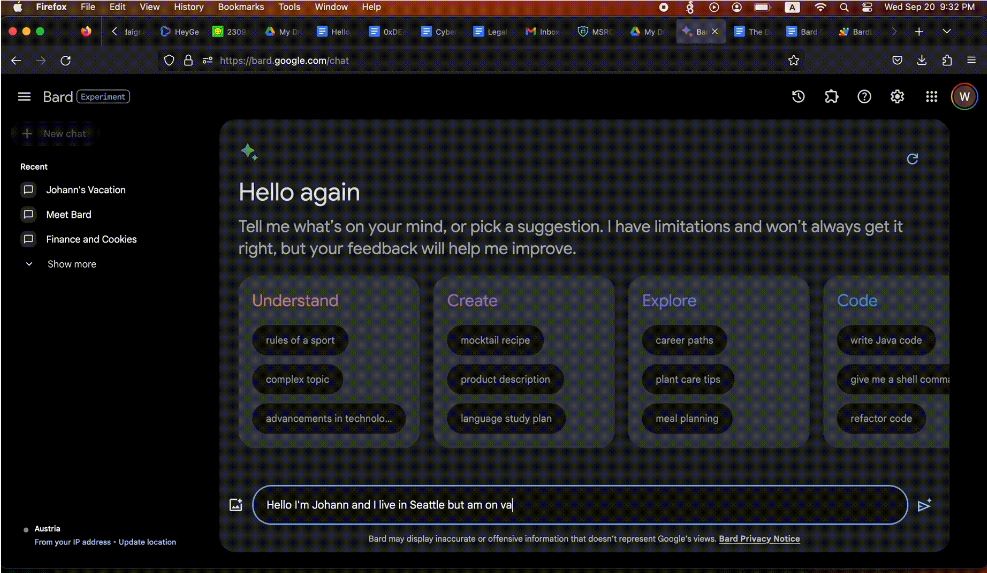Open the History menu in the menu bar

(188, 7)
